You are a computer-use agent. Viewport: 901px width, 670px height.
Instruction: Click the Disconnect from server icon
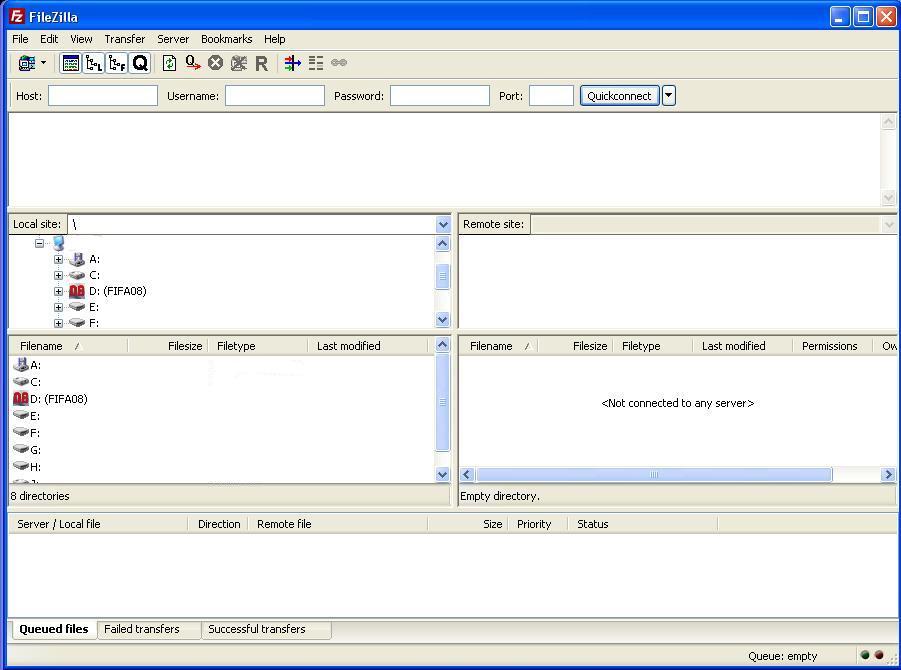[238, 63]
